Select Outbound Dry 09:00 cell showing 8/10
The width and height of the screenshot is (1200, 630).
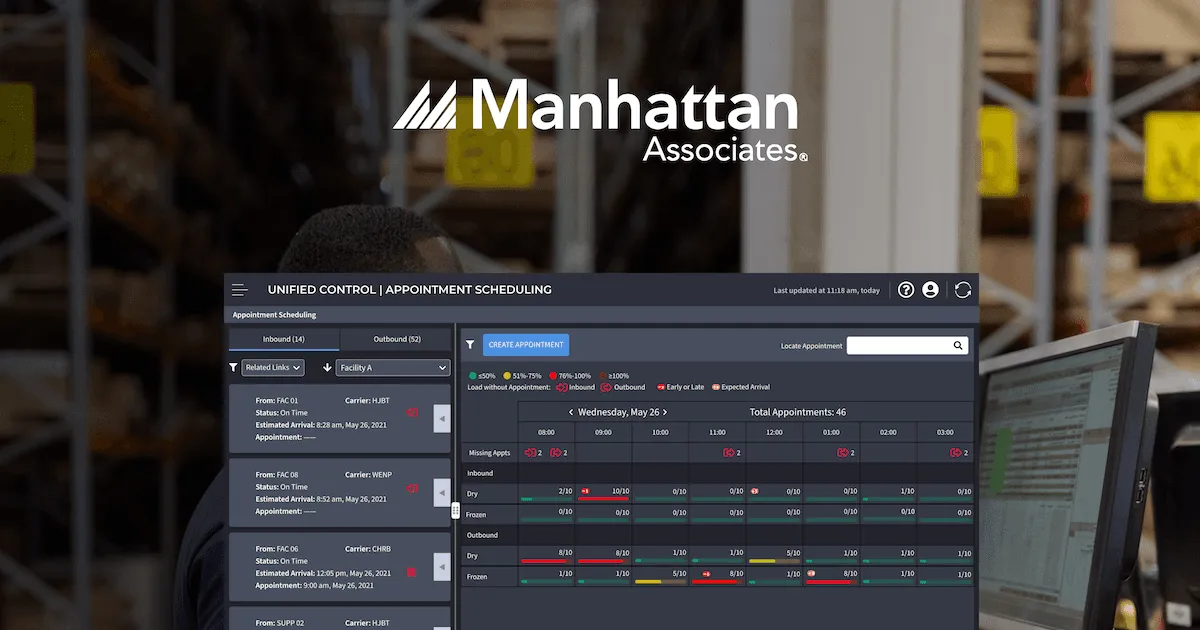(603, 555)
